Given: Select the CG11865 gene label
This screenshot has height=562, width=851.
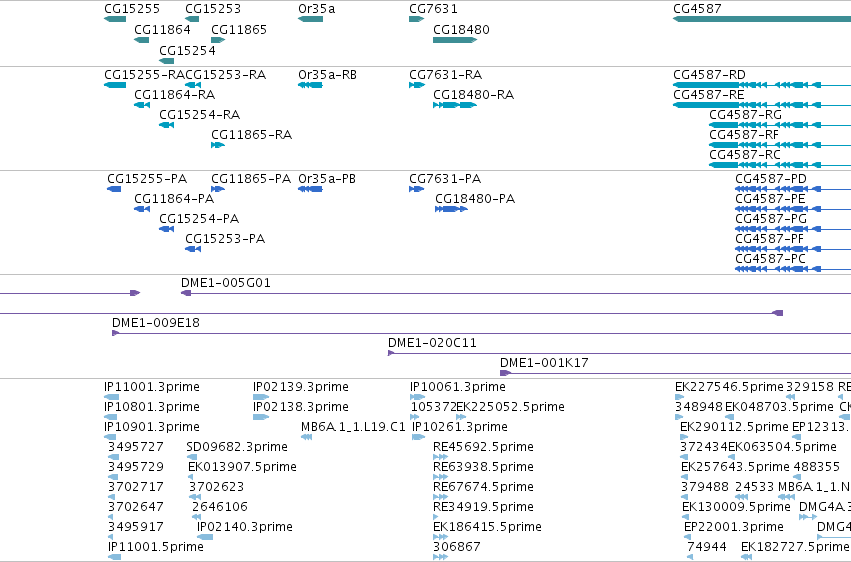Looking at the screenshot, I should (x=239, y=29).
